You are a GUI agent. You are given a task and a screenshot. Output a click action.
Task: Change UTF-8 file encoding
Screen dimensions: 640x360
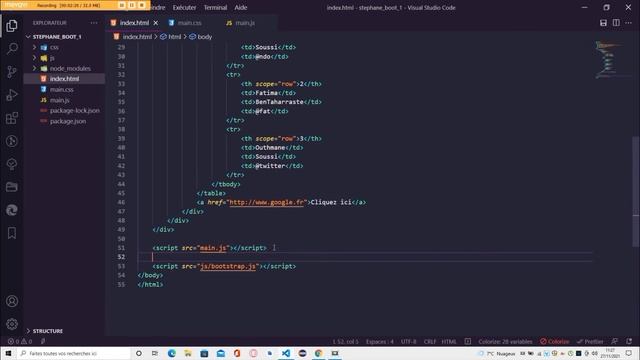pos(409,342)
